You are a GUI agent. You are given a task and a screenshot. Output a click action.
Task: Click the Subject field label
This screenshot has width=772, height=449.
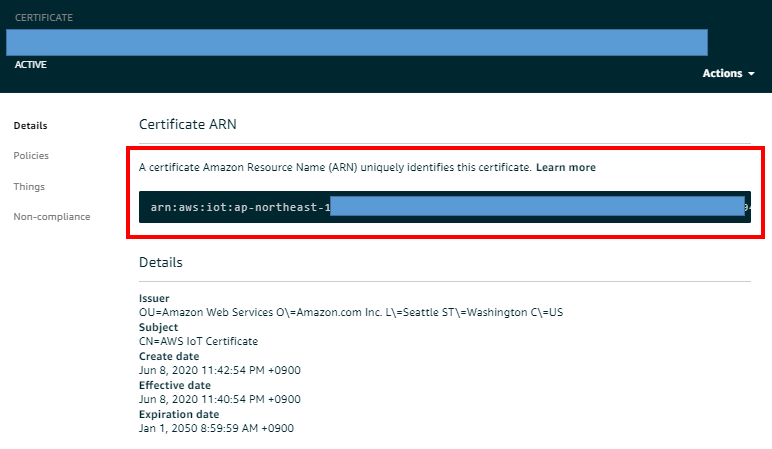pos(159,327)
